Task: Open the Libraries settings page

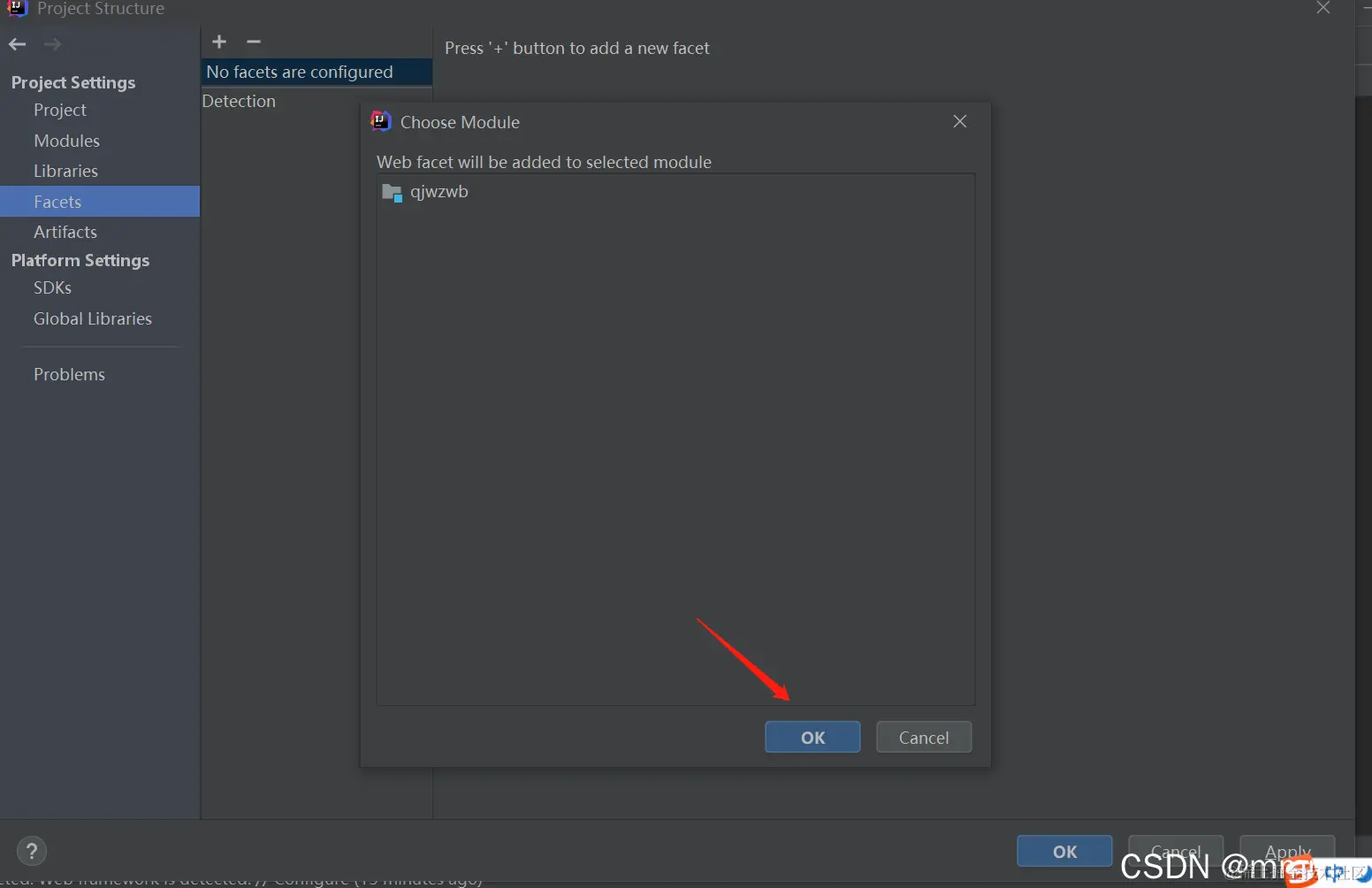Action: (65, 171)
